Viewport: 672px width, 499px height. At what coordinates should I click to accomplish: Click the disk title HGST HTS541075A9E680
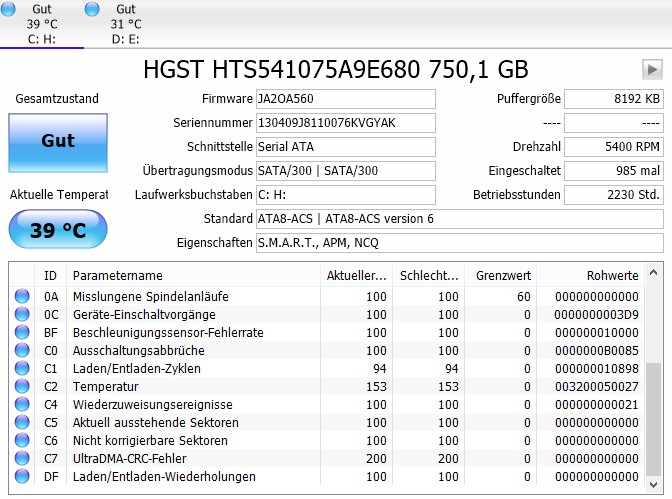336,69
